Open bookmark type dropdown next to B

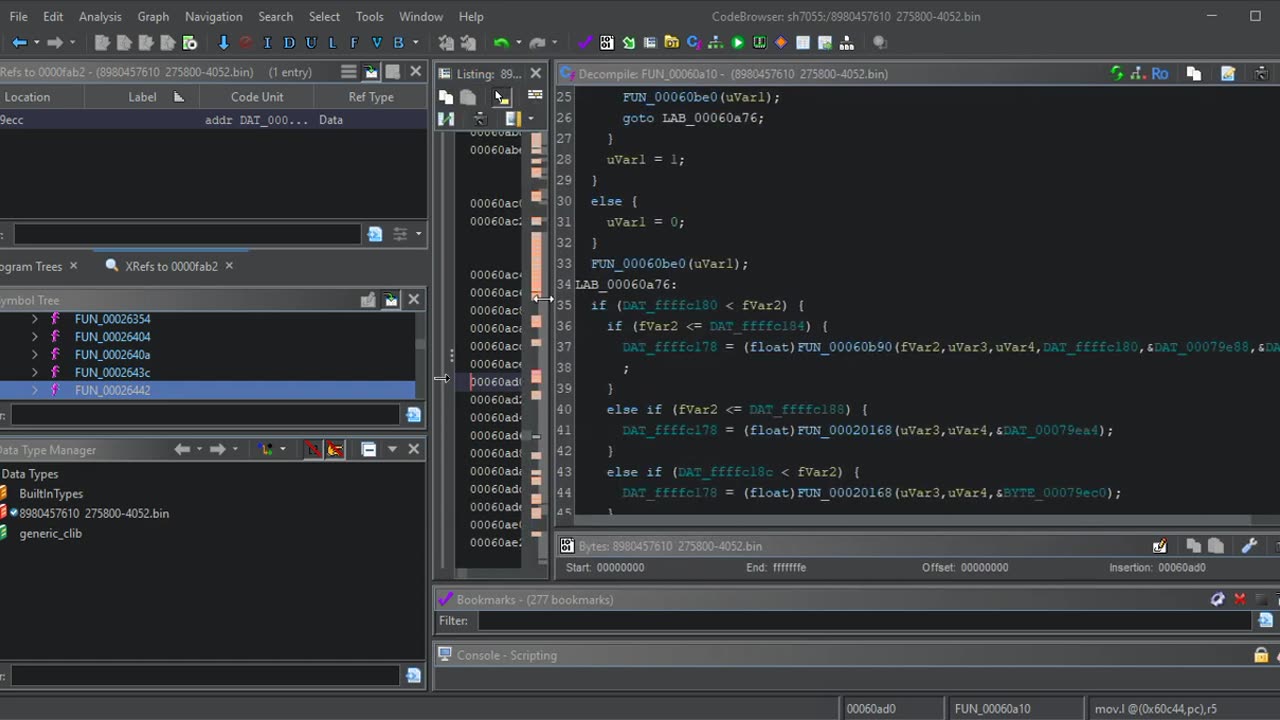415,42
